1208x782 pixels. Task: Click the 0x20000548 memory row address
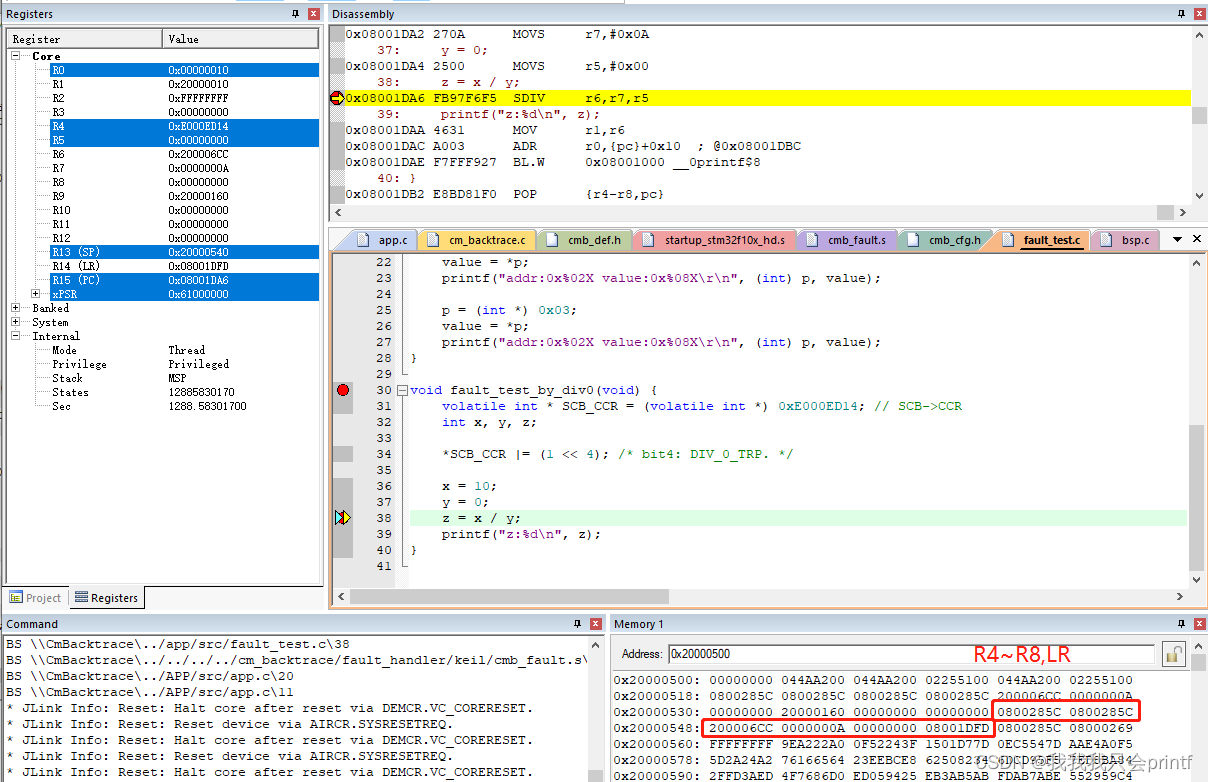[x=657, y=728]
